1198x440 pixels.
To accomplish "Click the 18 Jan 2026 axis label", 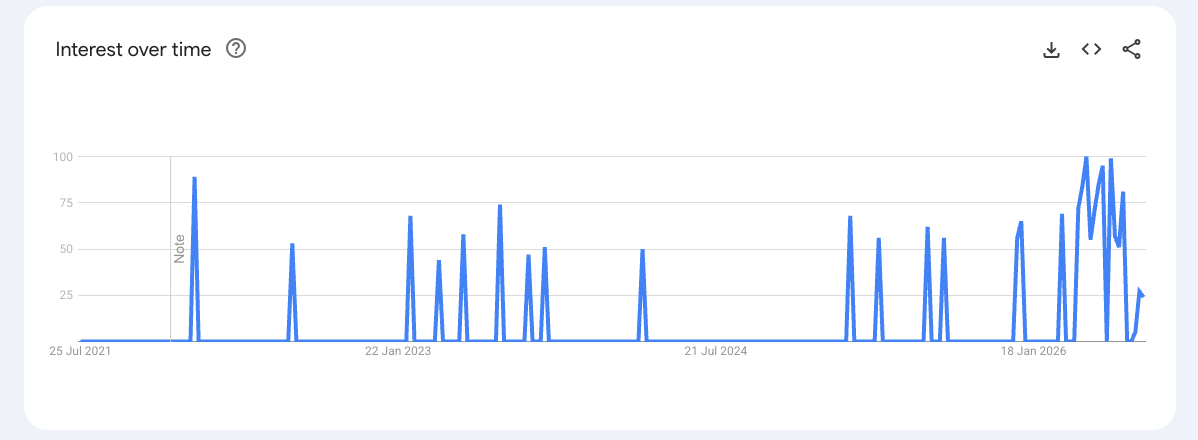I will 1034,351.
